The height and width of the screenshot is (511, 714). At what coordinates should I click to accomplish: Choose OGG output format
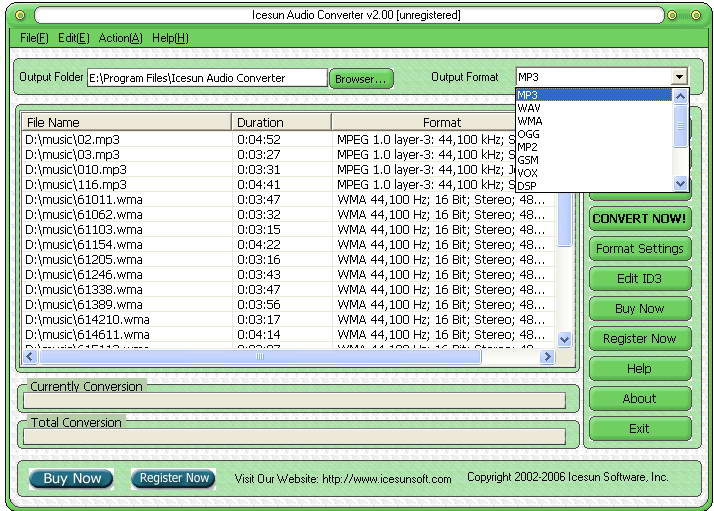(593, 134)
